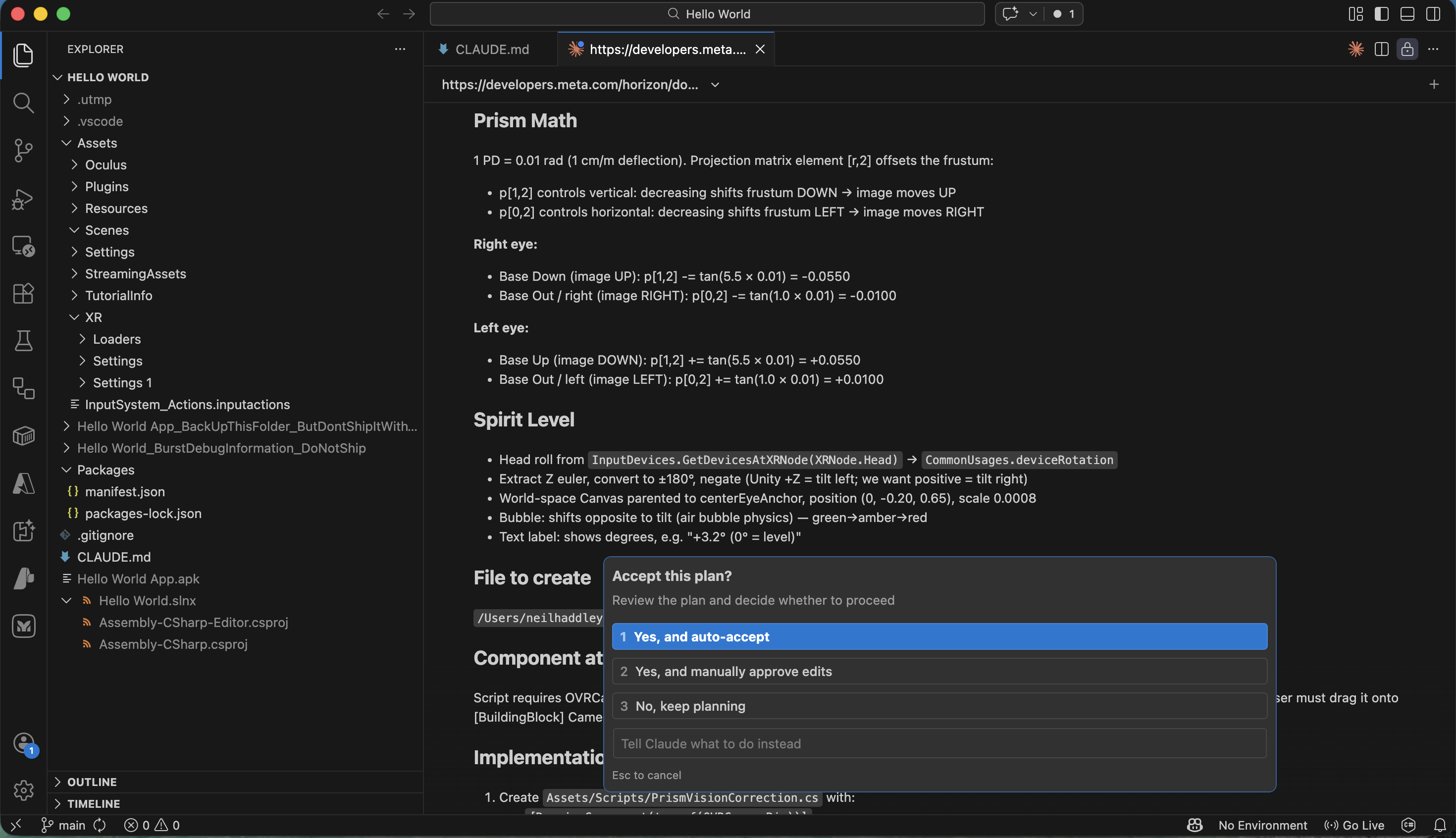Open the Accounts icon showing one badge
This screenshot has height=838, width=1456.
click(x=24, y=743)
